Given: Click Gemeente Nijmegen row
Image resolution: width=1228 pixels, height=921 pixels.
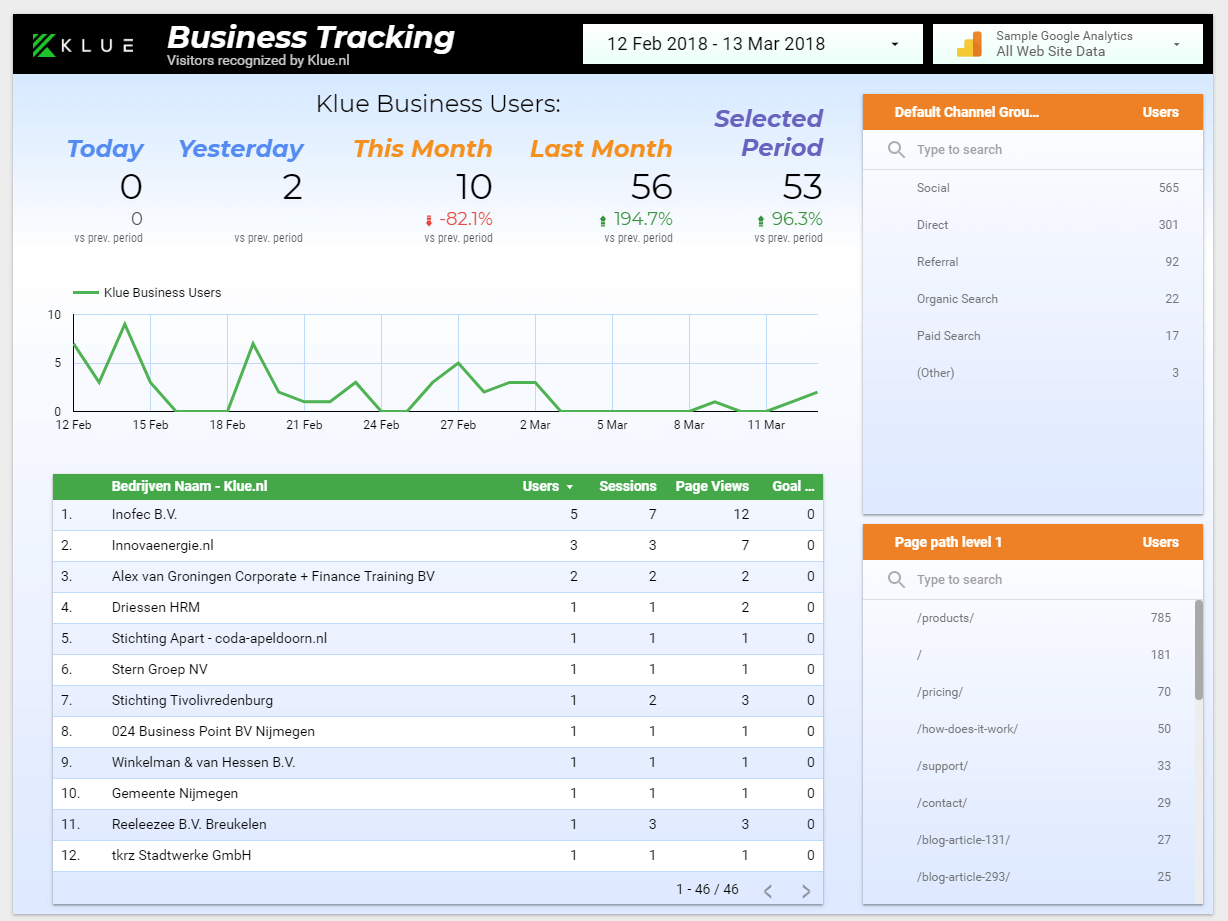Looking at the screenshot, I should 438,794.
